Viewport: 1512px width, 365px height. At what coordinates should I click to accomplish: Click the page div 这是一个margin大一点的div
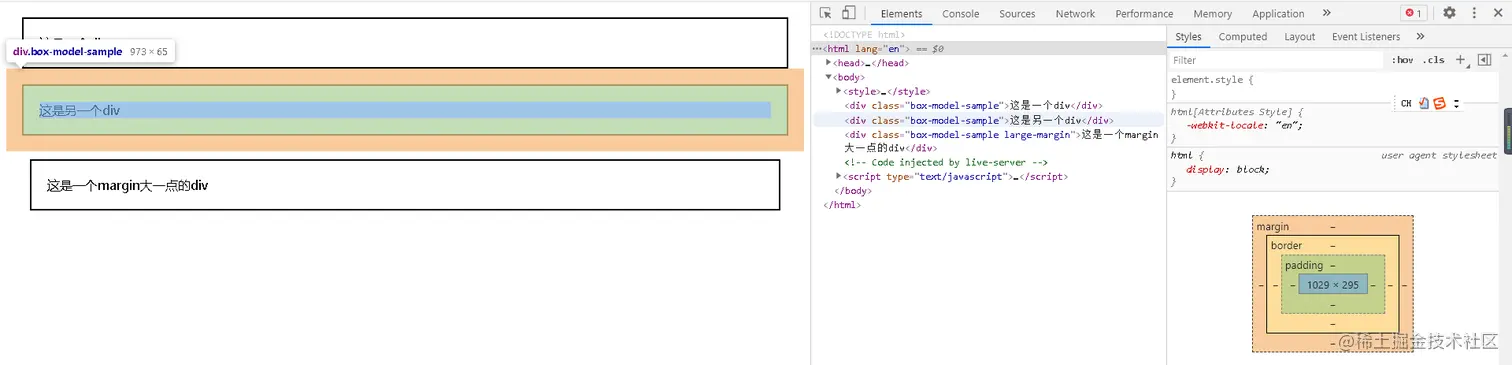point(405,185)
